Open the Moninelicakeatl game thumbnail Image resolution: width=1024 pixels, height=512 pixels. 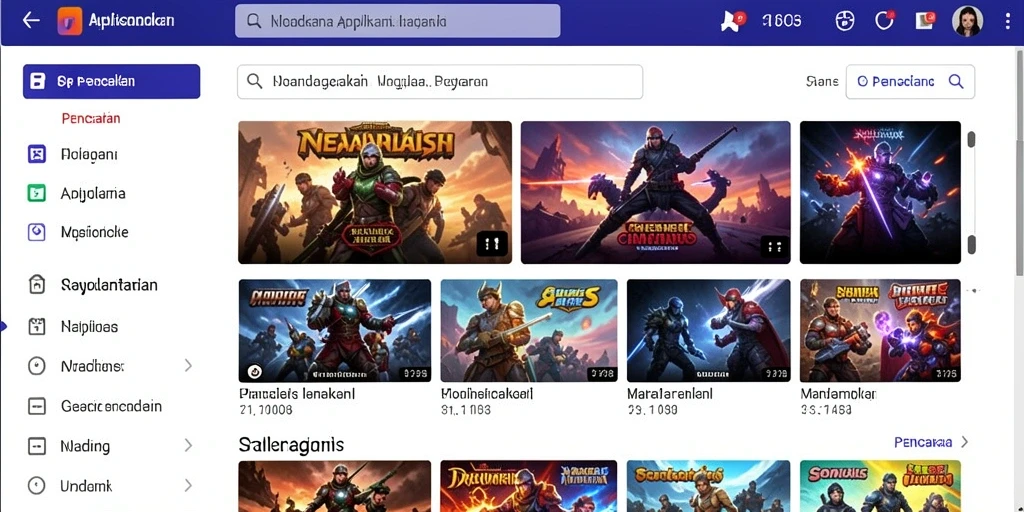[529, 330]
